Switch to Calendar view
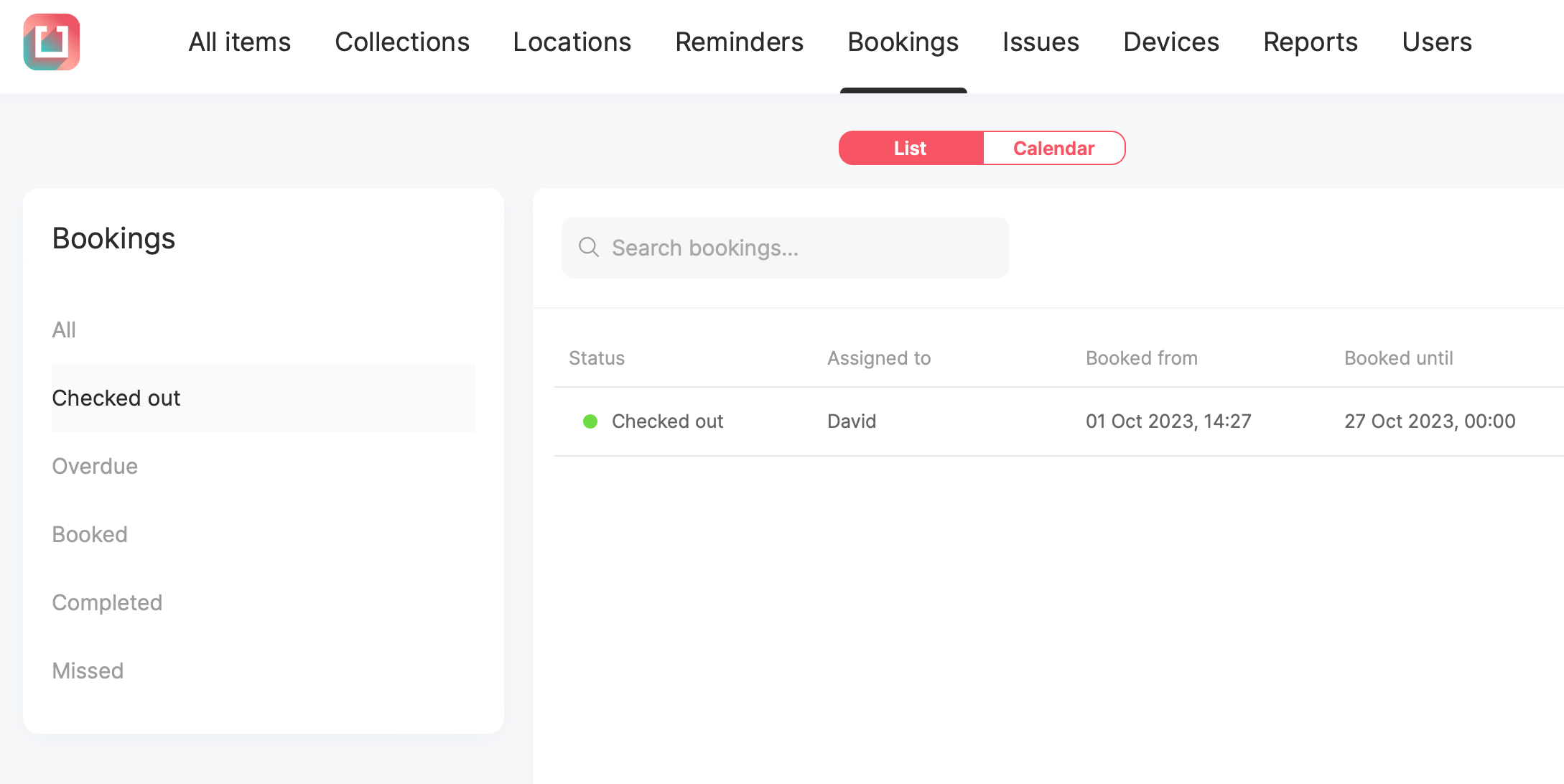The height and width of the screenshot is (784, 1564). pos(1054,148)
